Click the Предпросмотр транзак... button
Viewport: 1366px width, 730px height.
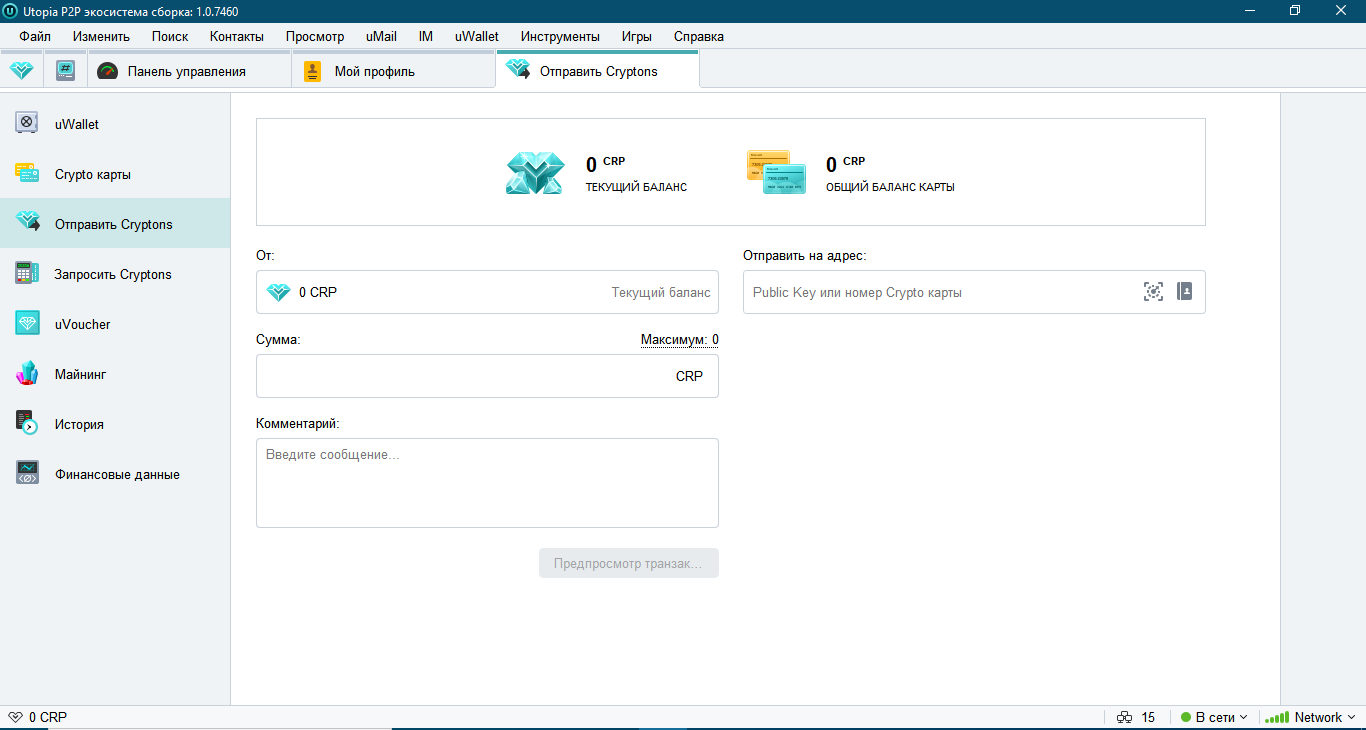(x=629, y=563)
